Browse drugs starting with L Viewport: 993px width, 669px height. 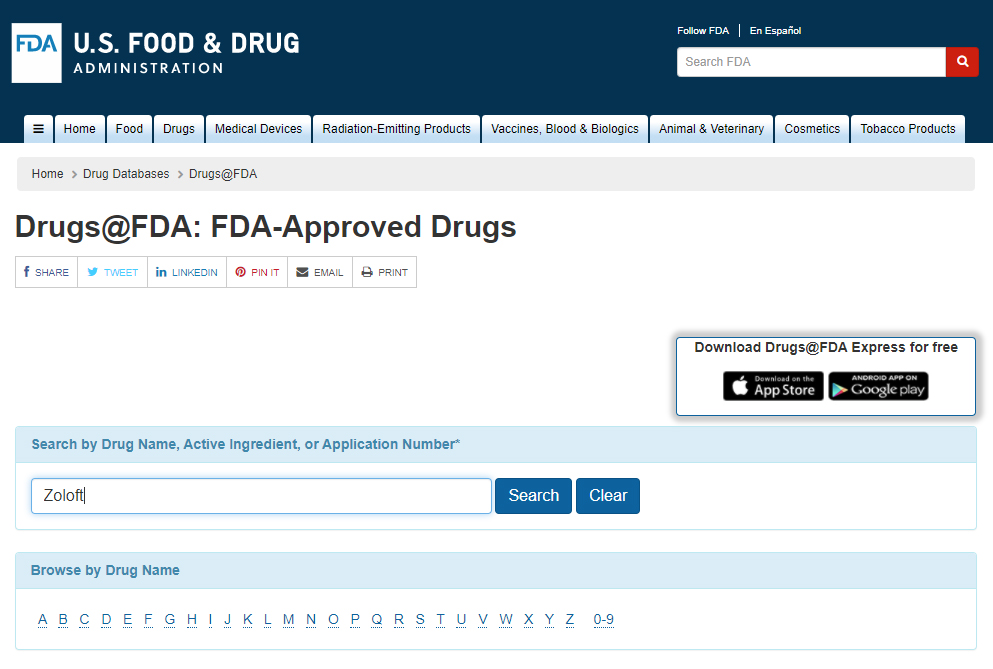coord(268,620)
